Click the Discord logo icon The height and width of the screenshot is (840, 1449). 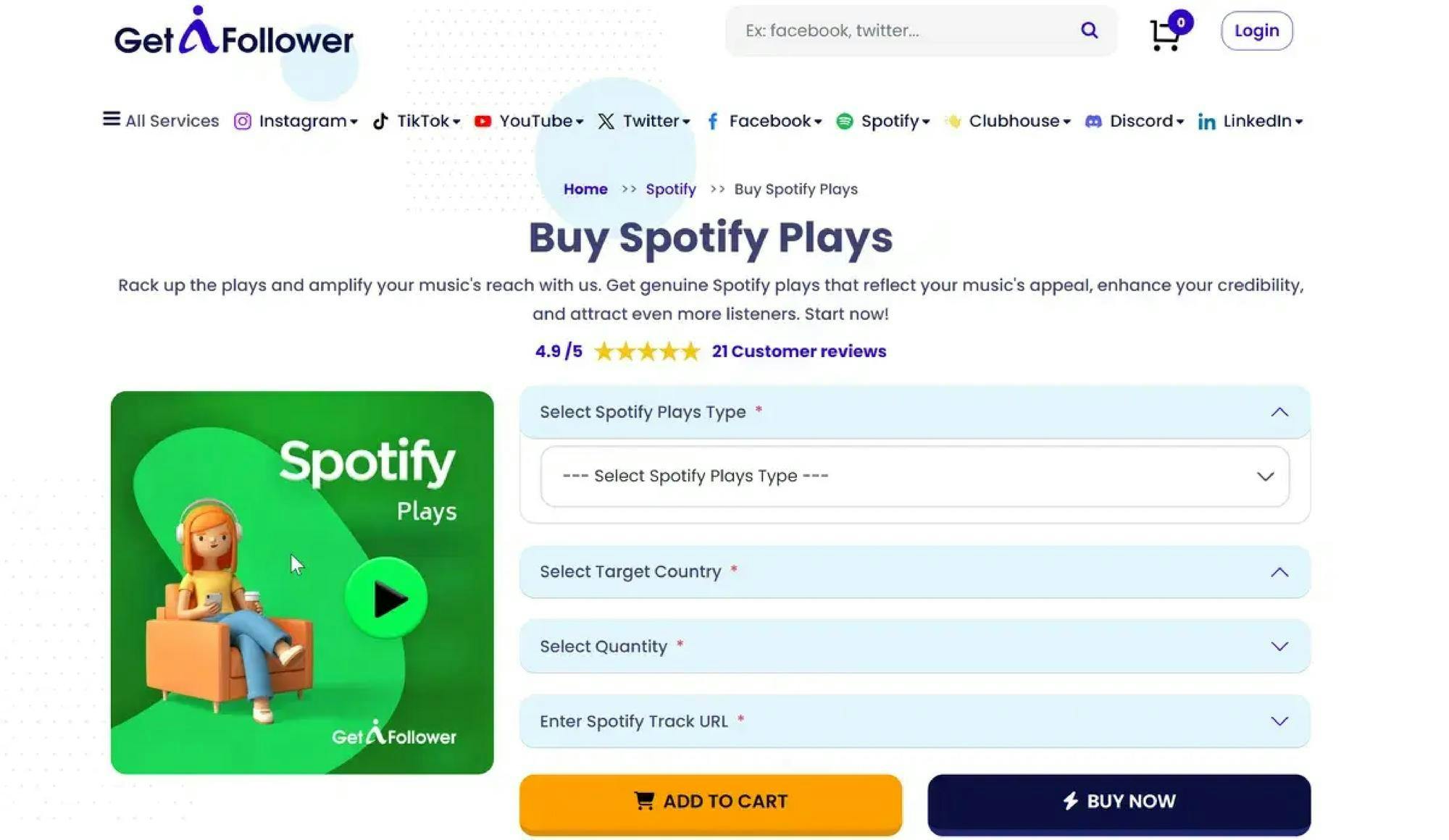(1093, 122)
